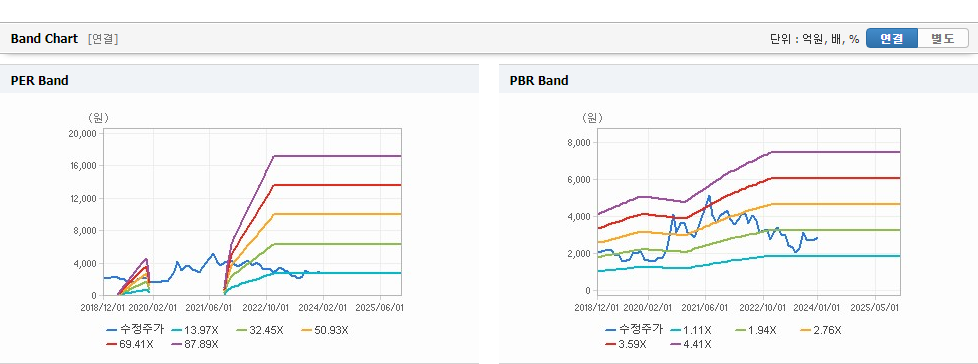Click the 2025/06/01 date in PER chart
This screenshot has width=978, height=364.
(x=380, y=307)
